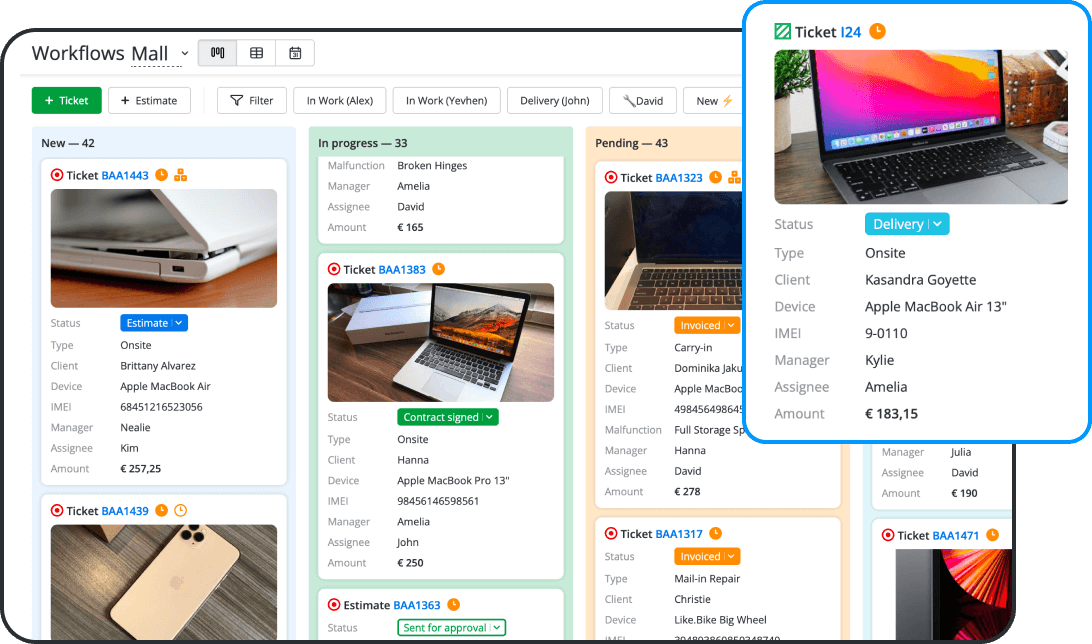
Task: Open the Estimate status dropdown on BAA1443
Action: click(179, 323)
